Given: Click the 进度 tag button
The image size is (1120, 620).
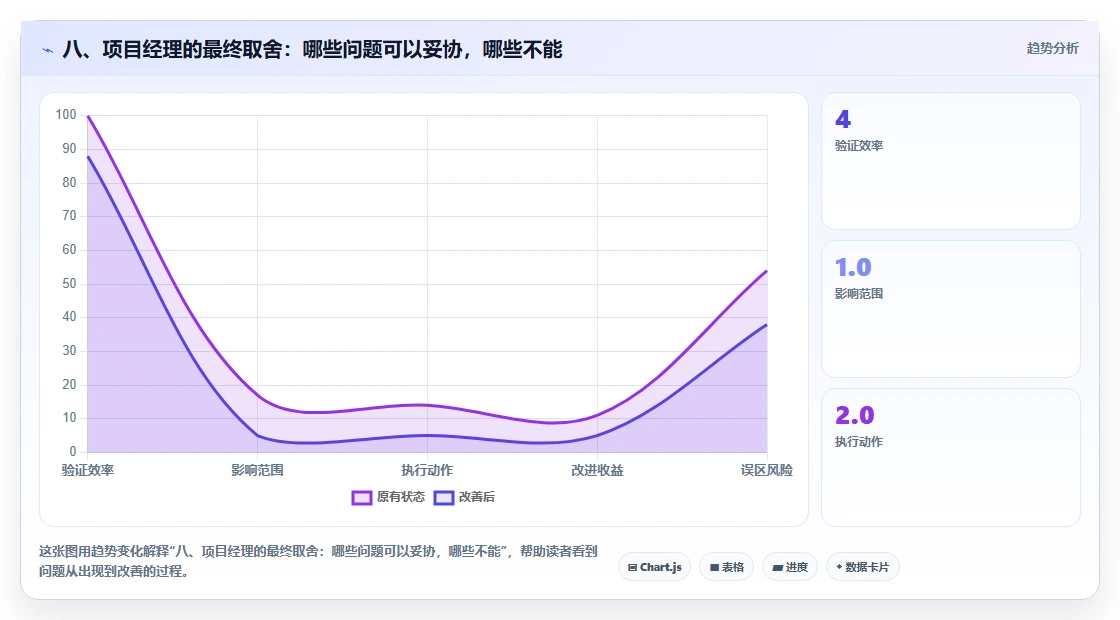Looking at the screenshot, I should 790,567.
